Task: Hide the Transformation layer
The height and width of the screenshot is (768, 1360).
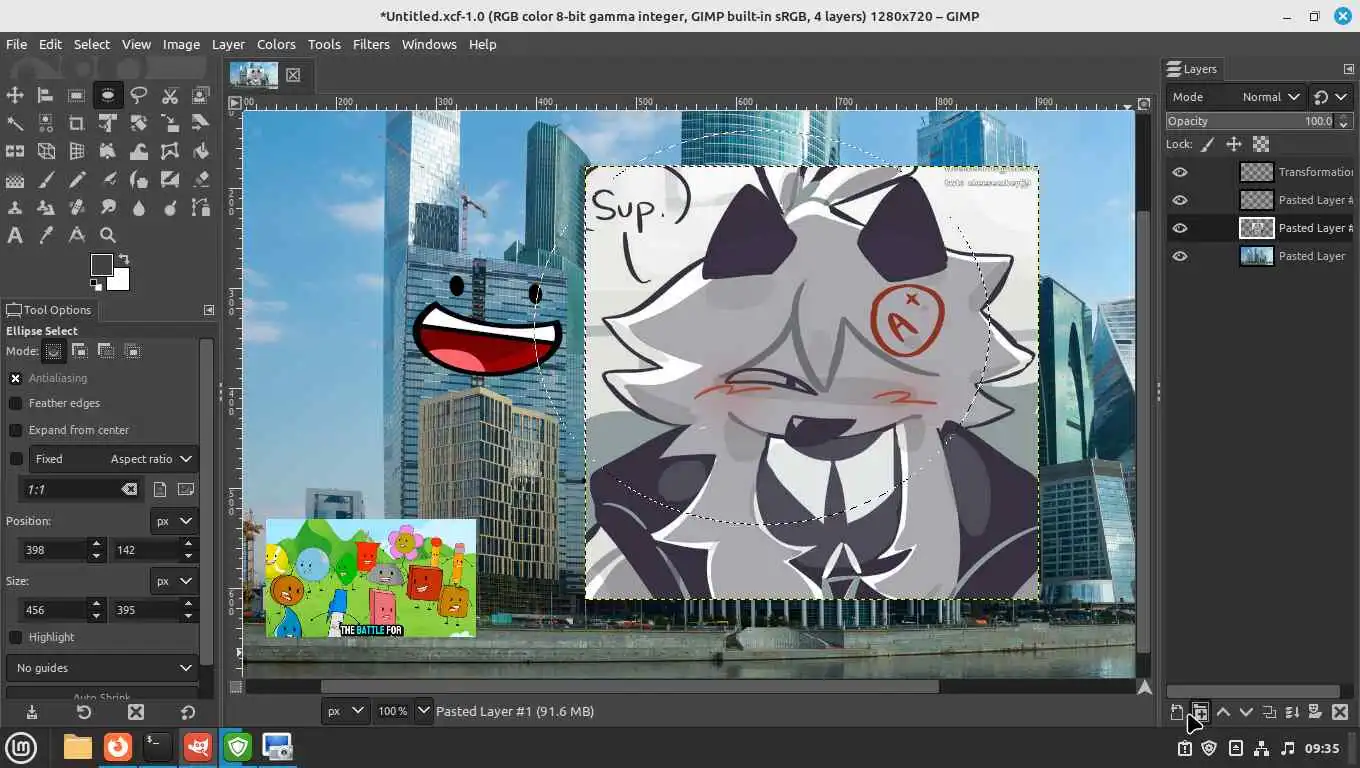Action: coord(1180,172)
